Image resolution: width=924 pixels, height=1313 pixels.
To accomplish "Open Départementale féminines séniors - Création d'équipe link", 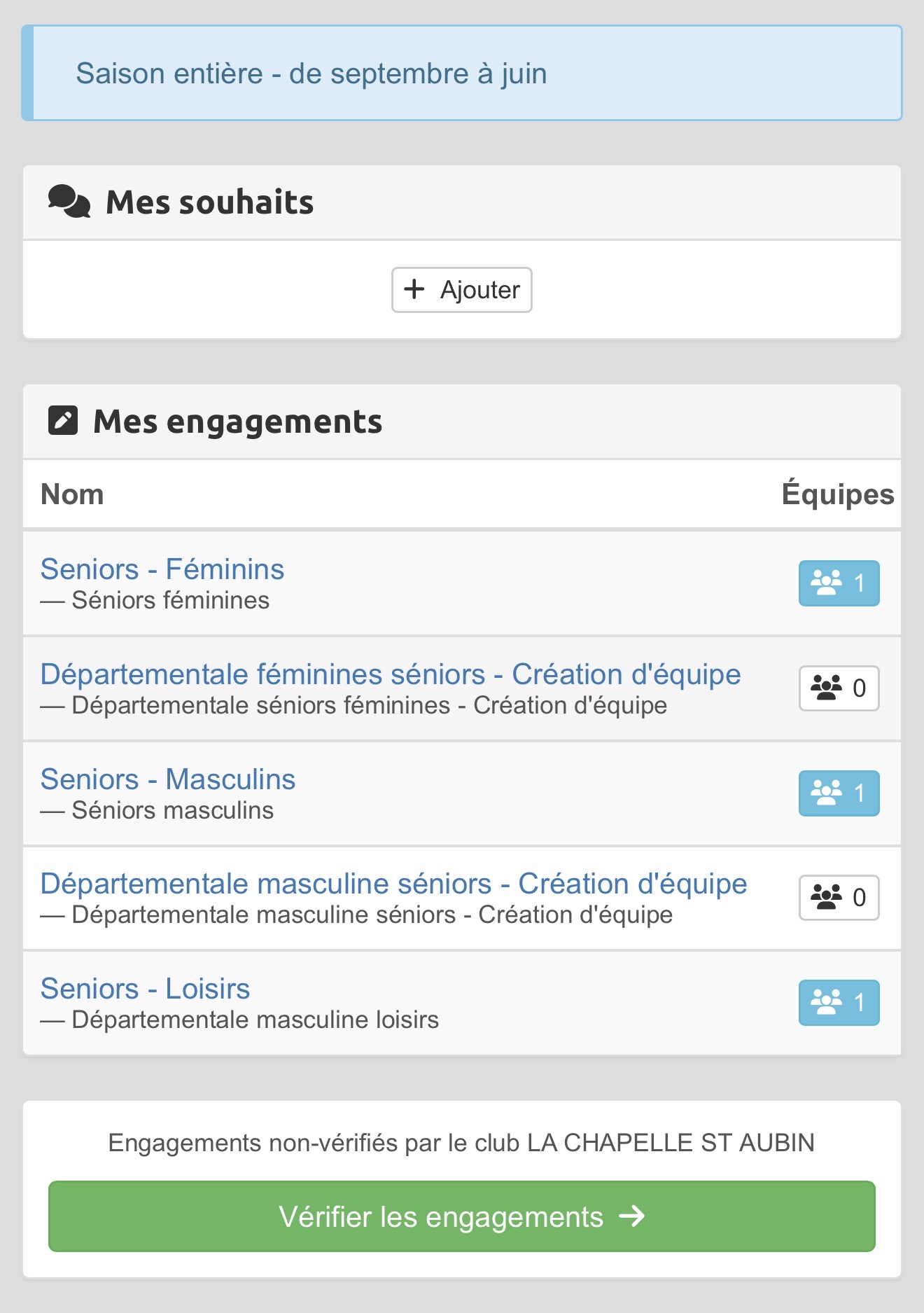I will pos(391,674).
